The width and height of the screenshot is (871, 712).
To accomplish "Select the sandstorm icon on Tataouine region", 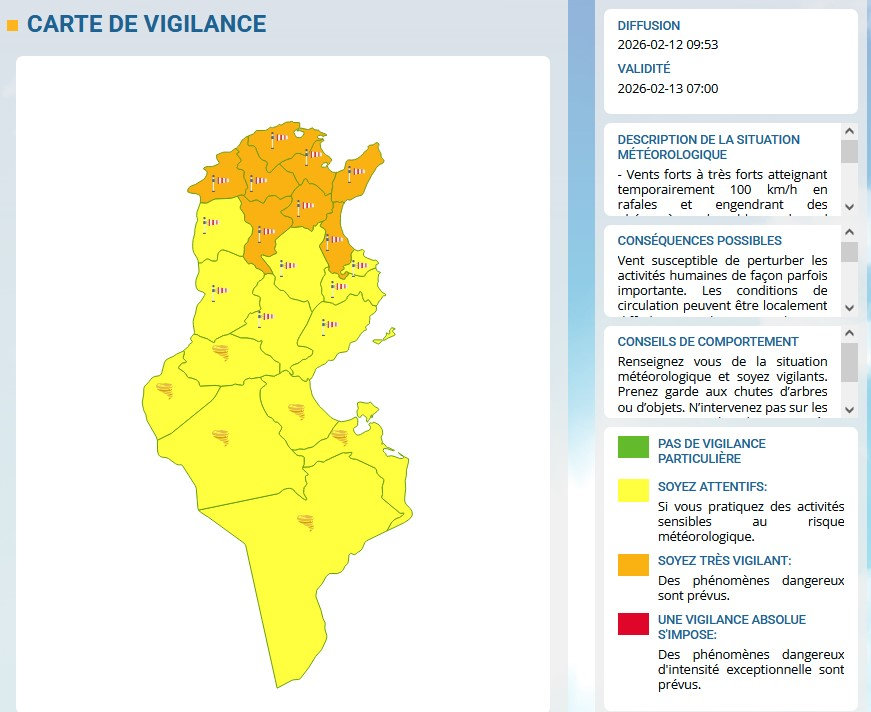I will coord(305,521).
